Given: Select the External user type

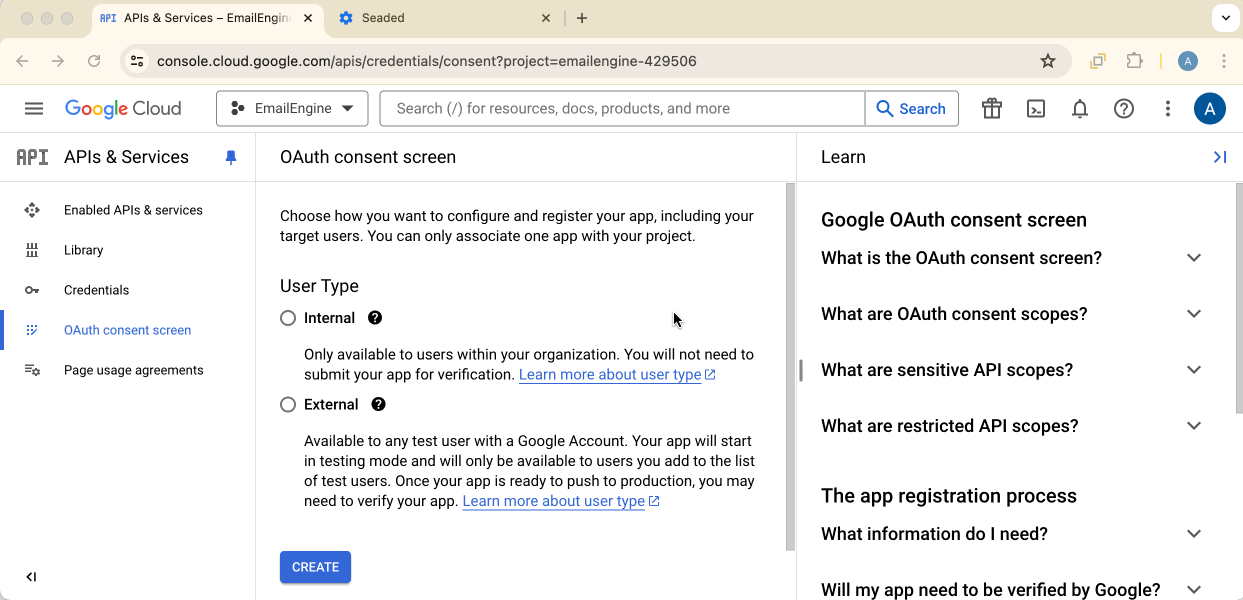Looking at the screenshot, I should [289, 404].
